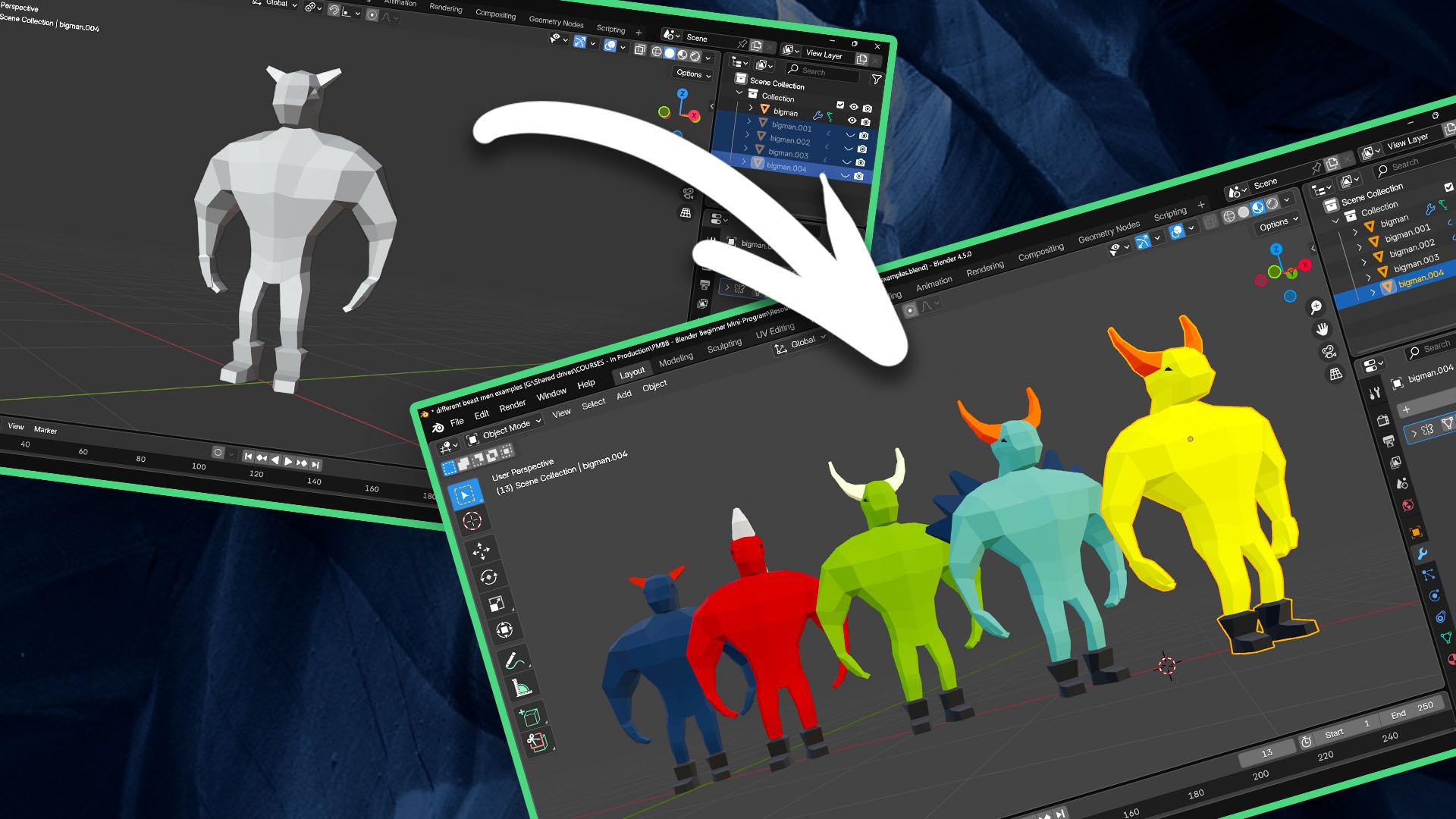Uncheck Collection checkbox in gray-model outliner
1456x819 pixels.
pyautogui.click(x=840, y=105)
